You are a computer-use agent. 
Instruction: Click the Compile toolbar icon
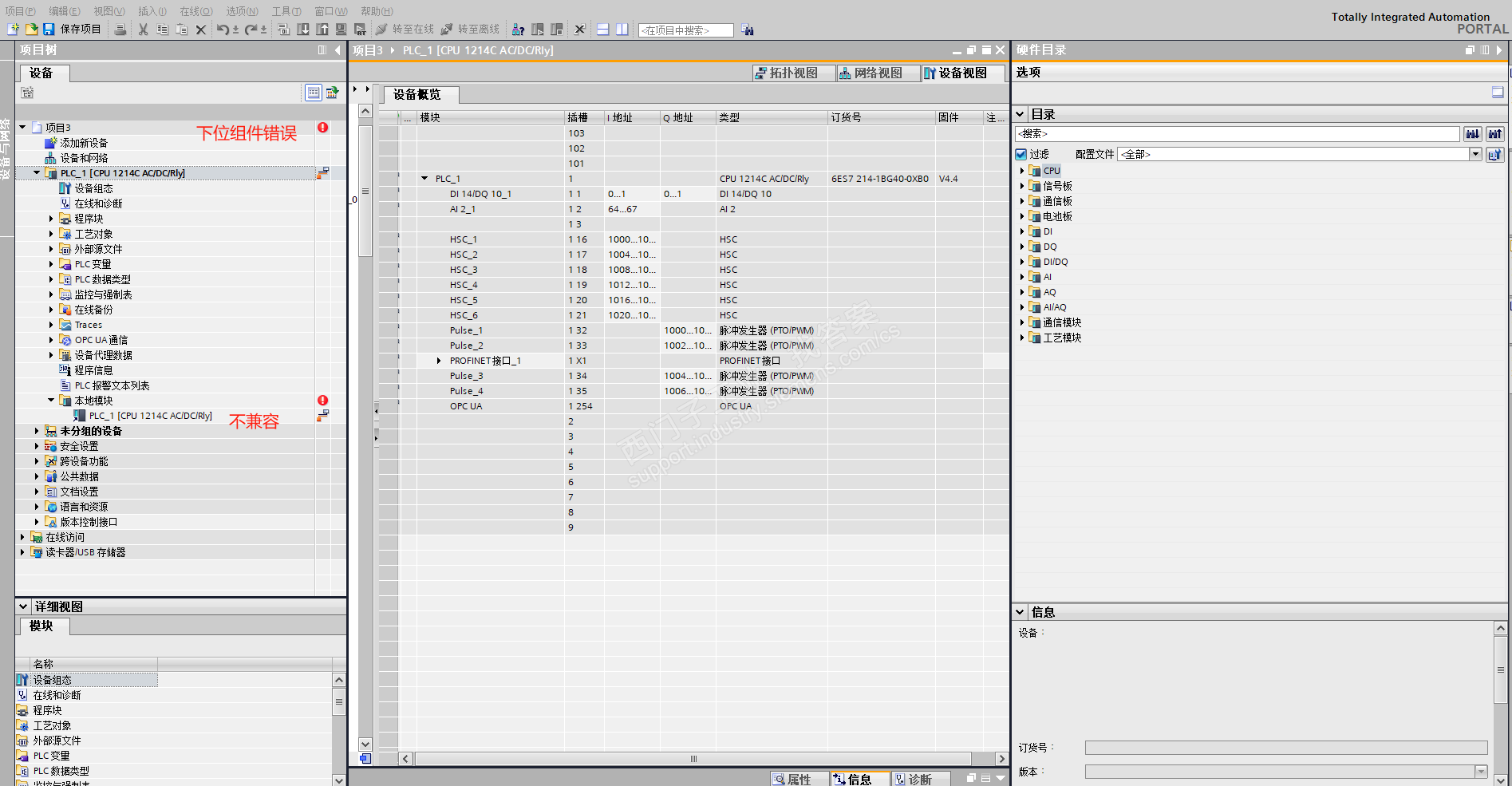point(284,30)
